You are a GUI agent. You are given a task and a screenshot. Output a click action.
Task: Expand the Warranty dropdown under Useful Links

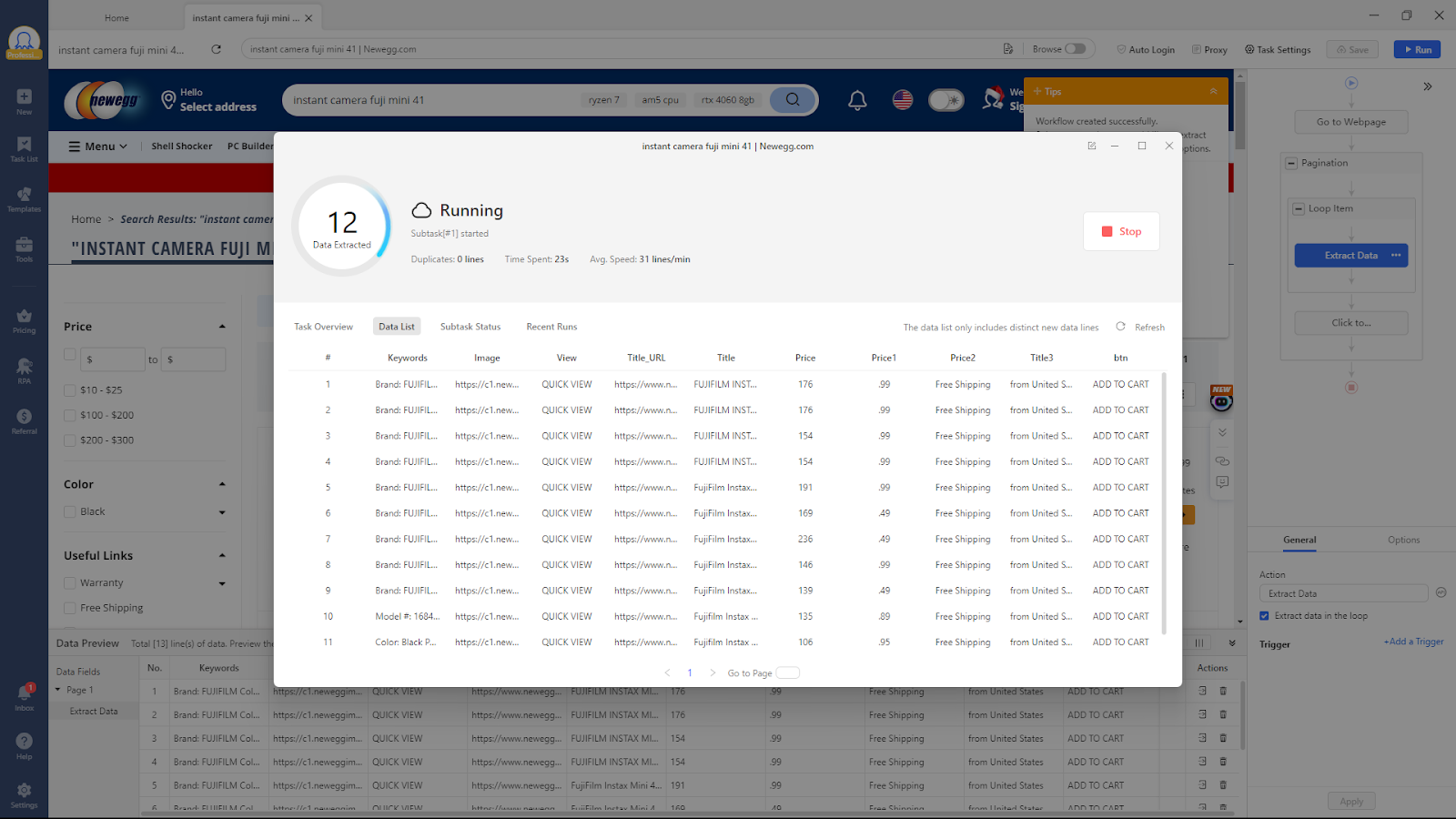(221, 582)
